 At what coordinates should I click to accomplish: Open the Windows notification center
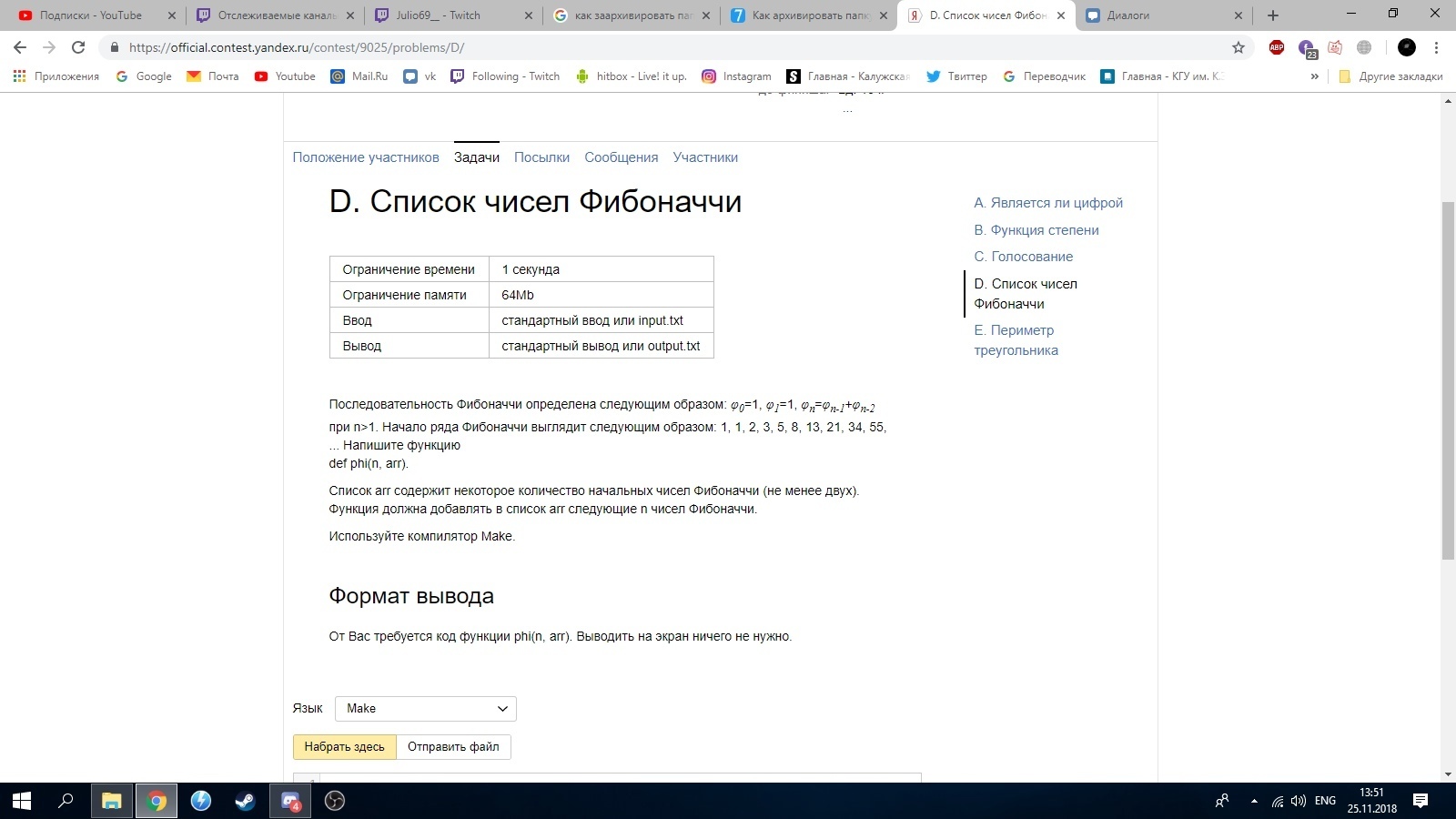(1421, 801)
